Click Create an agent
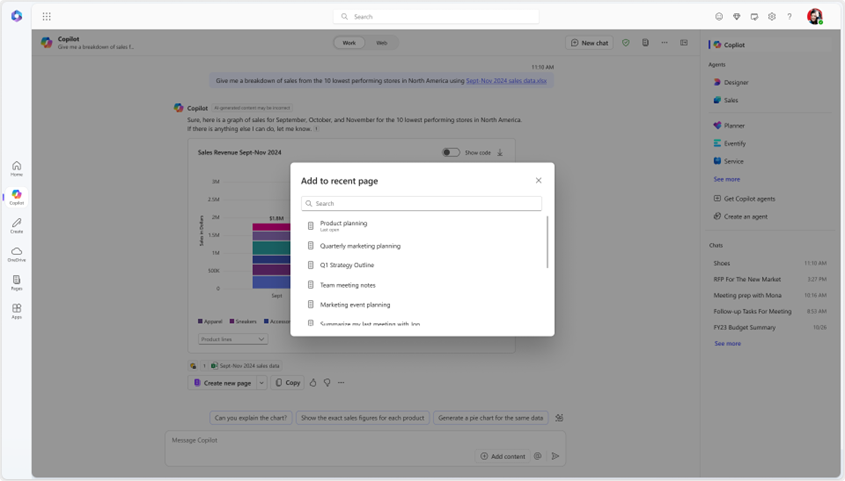Screen dimensions: 845x481 (x=740, y=217)
